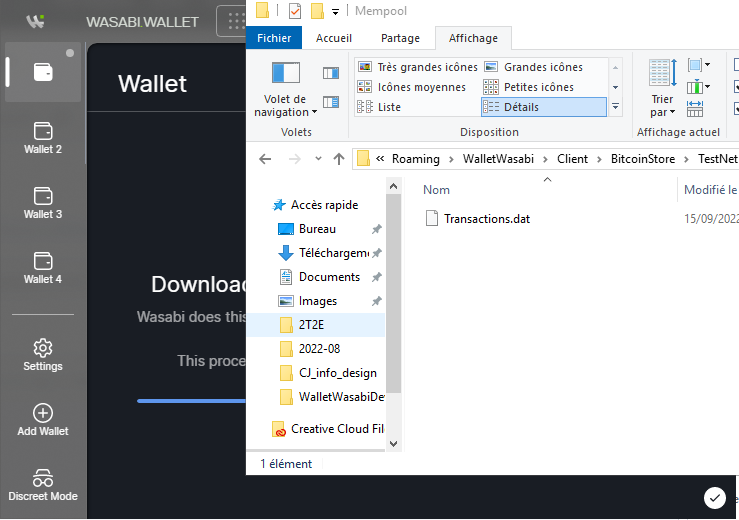This screenshot has width=739, height=520.
Task: Open Wallet 3 in Wasabi sidebar
Action: click(x=43, y=203)
